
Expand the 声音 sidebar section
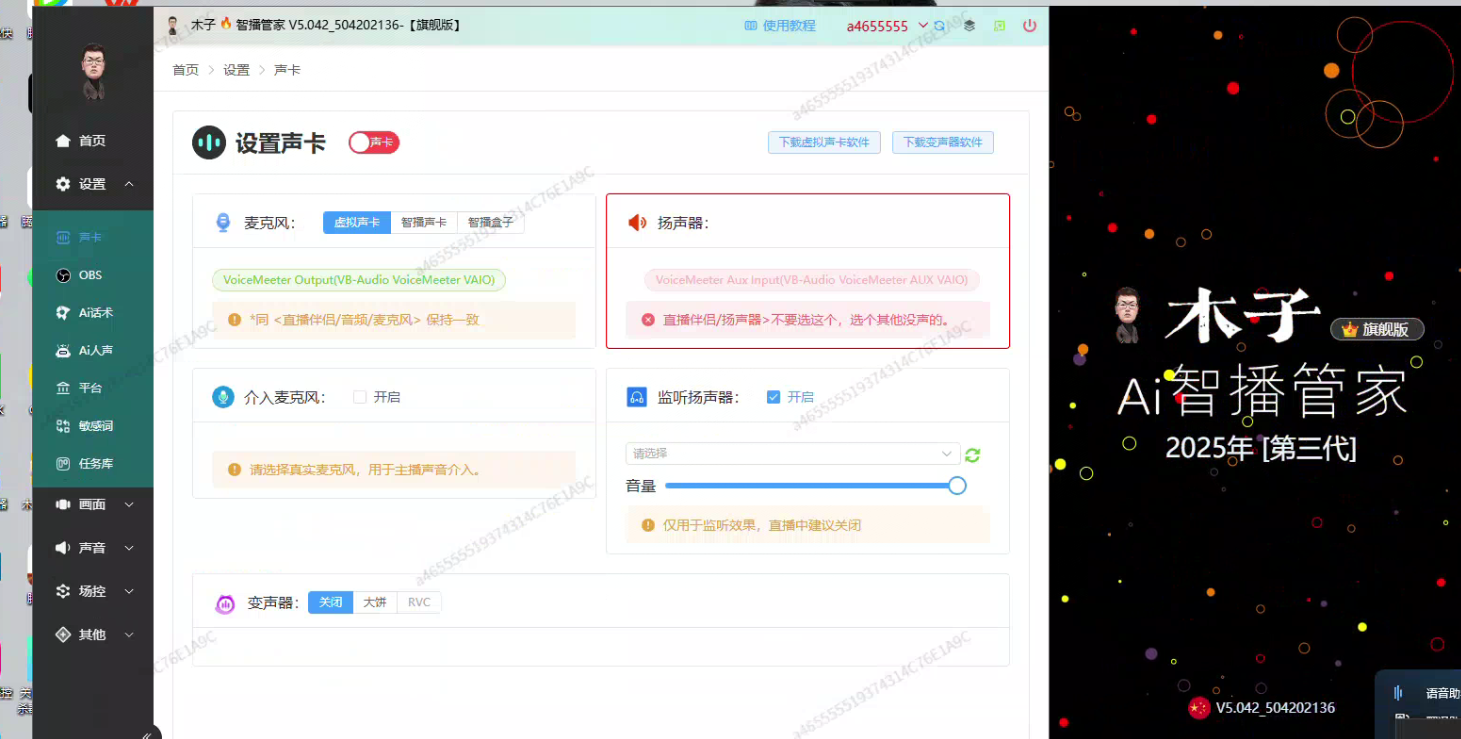129,548
